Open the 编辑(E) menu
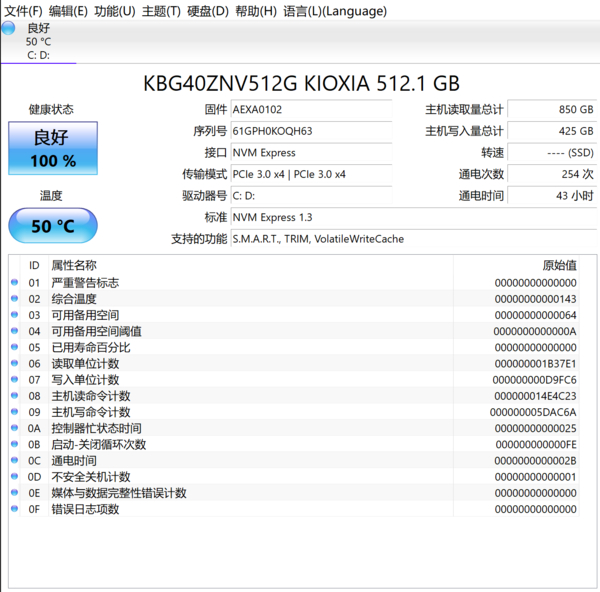 coord(68,11)
